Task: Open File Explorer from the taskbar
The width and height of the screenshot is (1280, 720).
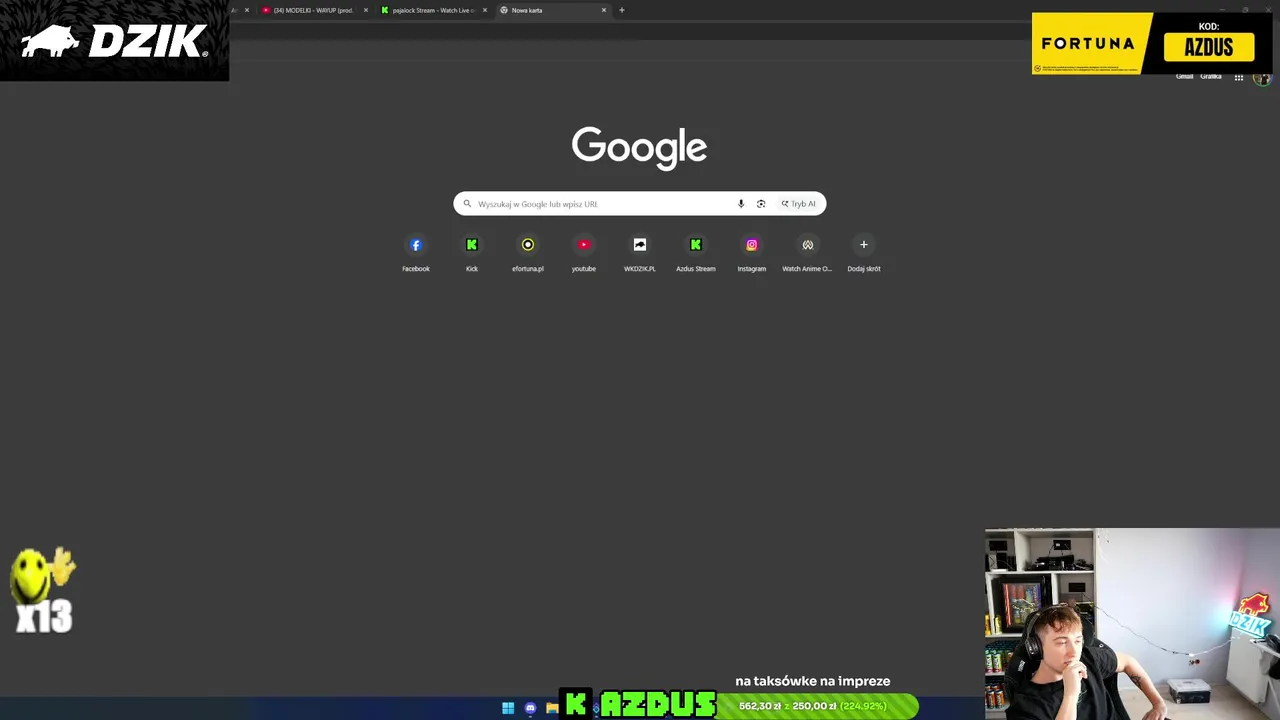Action: (x=552, y=708)
